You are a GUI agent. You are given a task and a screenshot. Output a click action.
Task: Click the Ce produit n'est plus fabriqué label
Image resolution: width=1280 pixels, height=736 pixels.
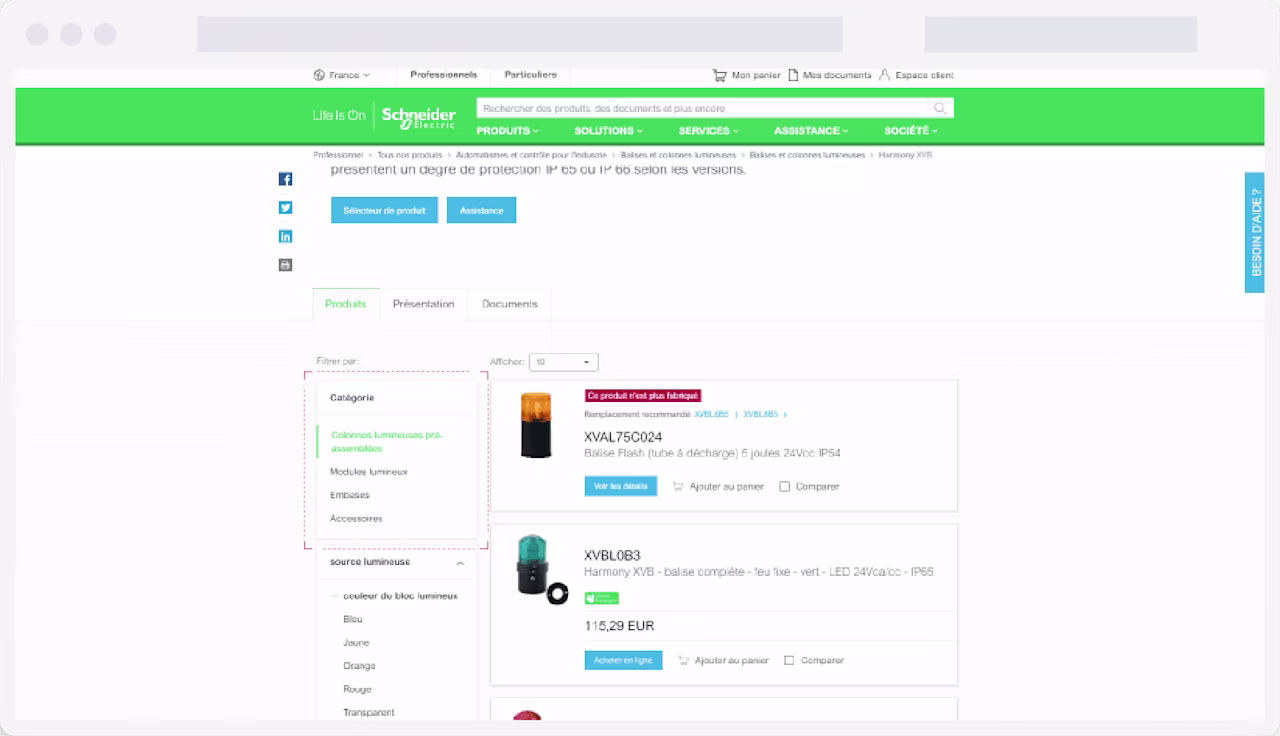[643, 396]
